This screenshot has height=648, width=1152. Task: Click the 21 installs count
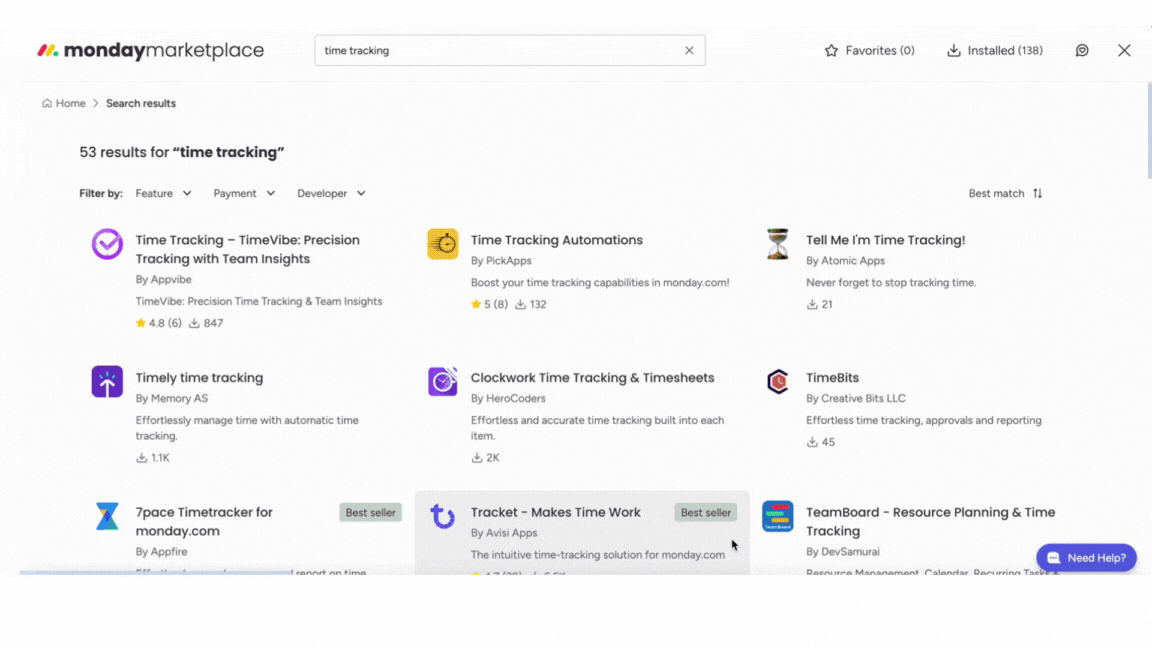[x=820, y=304]
